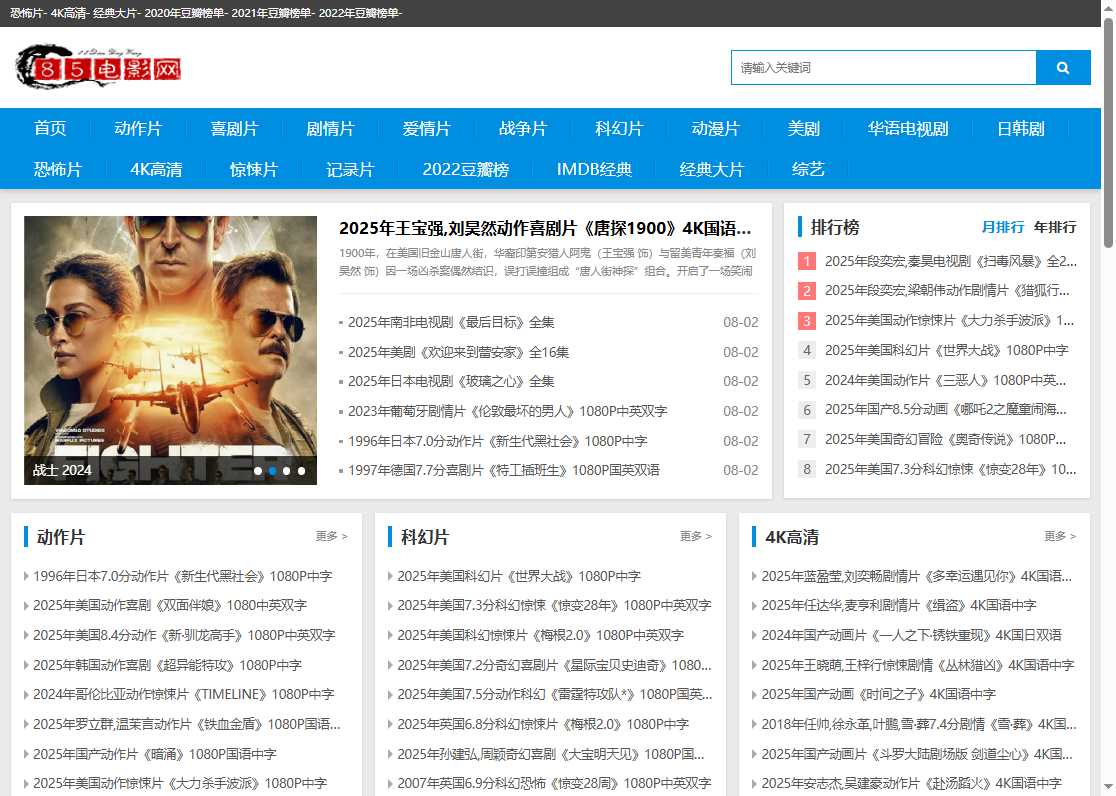Switch to the 年排行 ranking tab

tap(1056, 227)
